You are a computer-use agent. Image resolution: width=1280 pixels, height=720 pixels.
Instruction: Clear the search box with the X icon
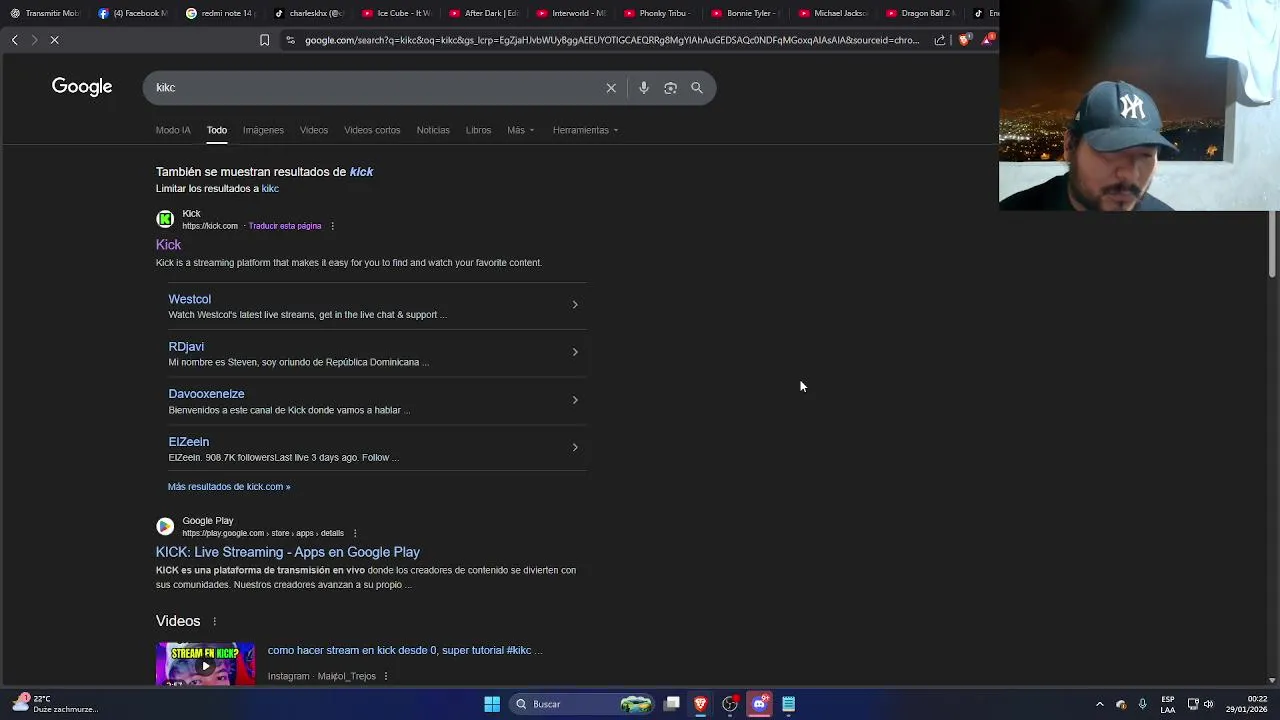tap(611, 88)
